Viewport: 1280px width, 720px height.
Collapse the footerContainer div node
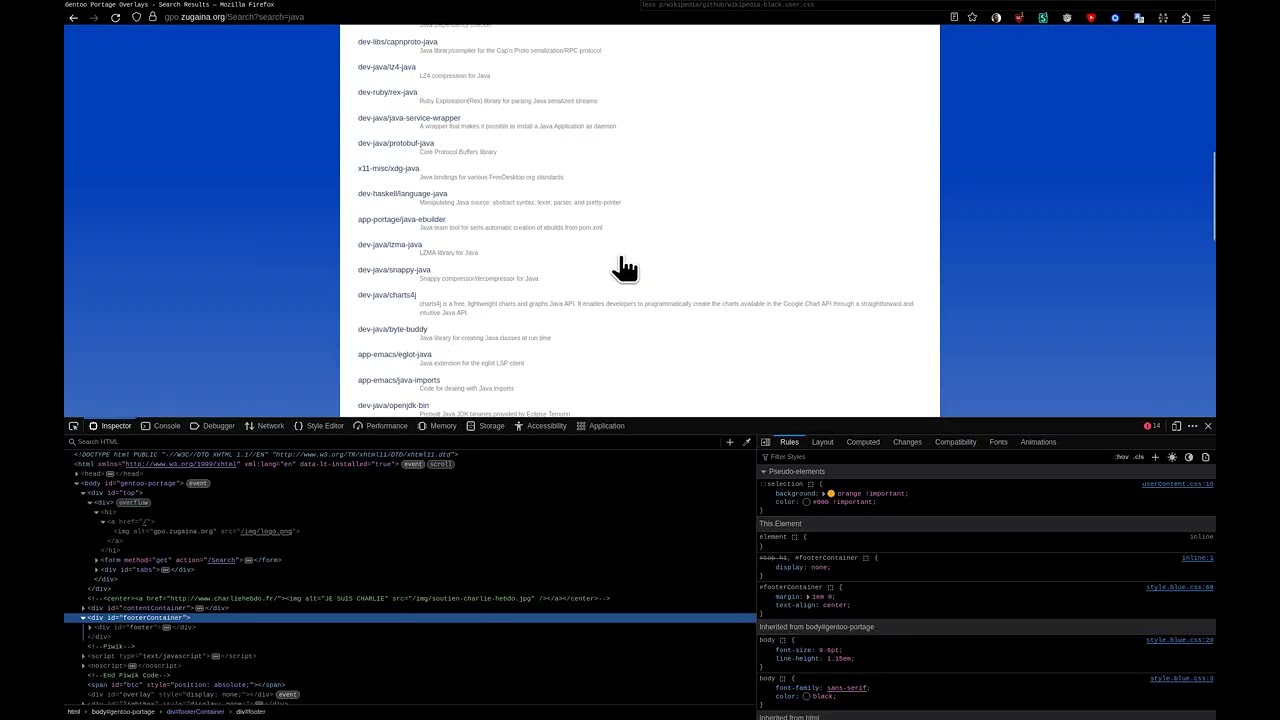point(84,618)
